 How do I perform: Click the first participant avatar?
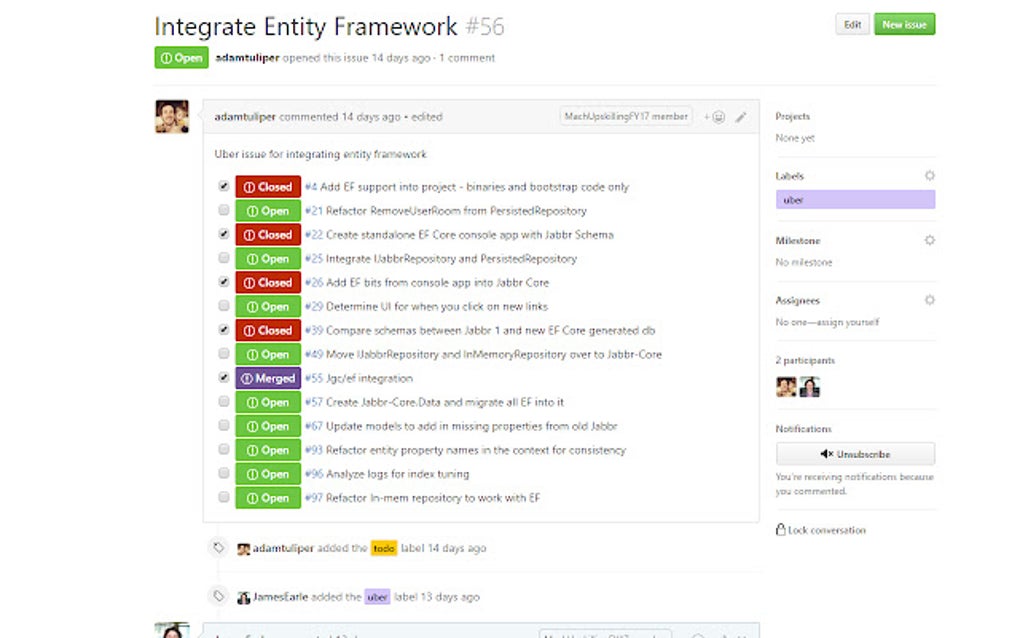click(x=786, y=387)
